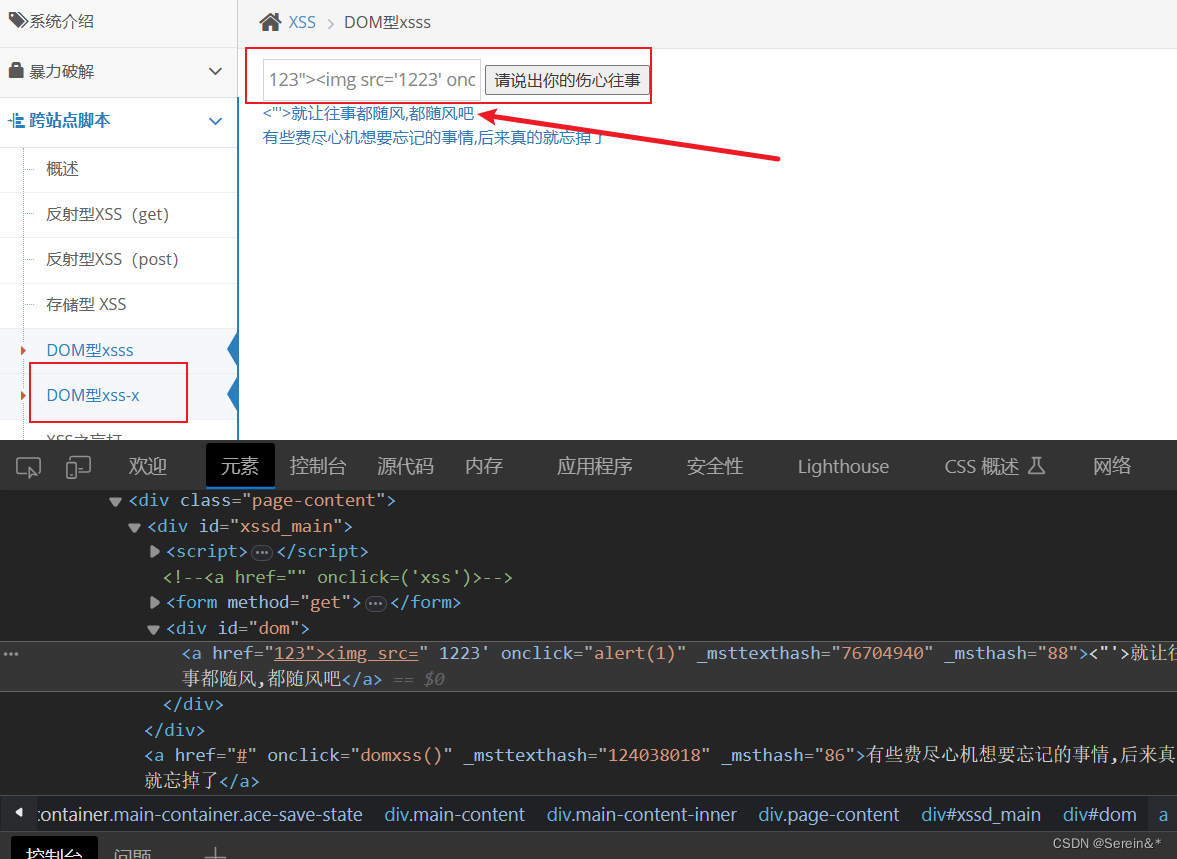
Task: Click the href link value 123"><img src=
Action: (346, 653)
